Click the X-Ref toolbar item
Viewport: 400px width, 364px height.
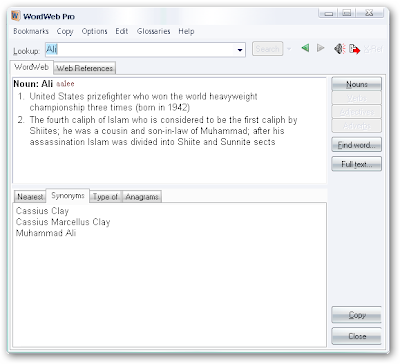(x=373, y=49)
